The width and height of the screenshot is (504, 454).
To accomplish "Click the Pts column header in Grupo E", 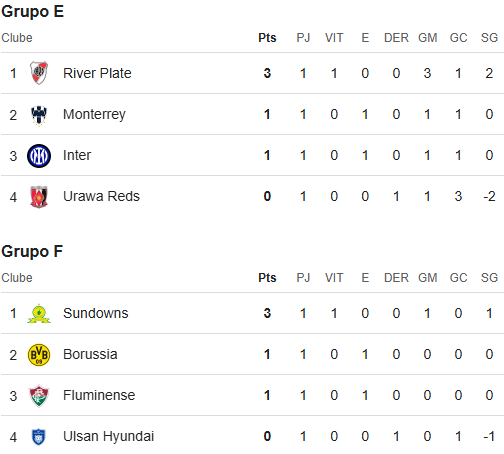I will point(267,38).
